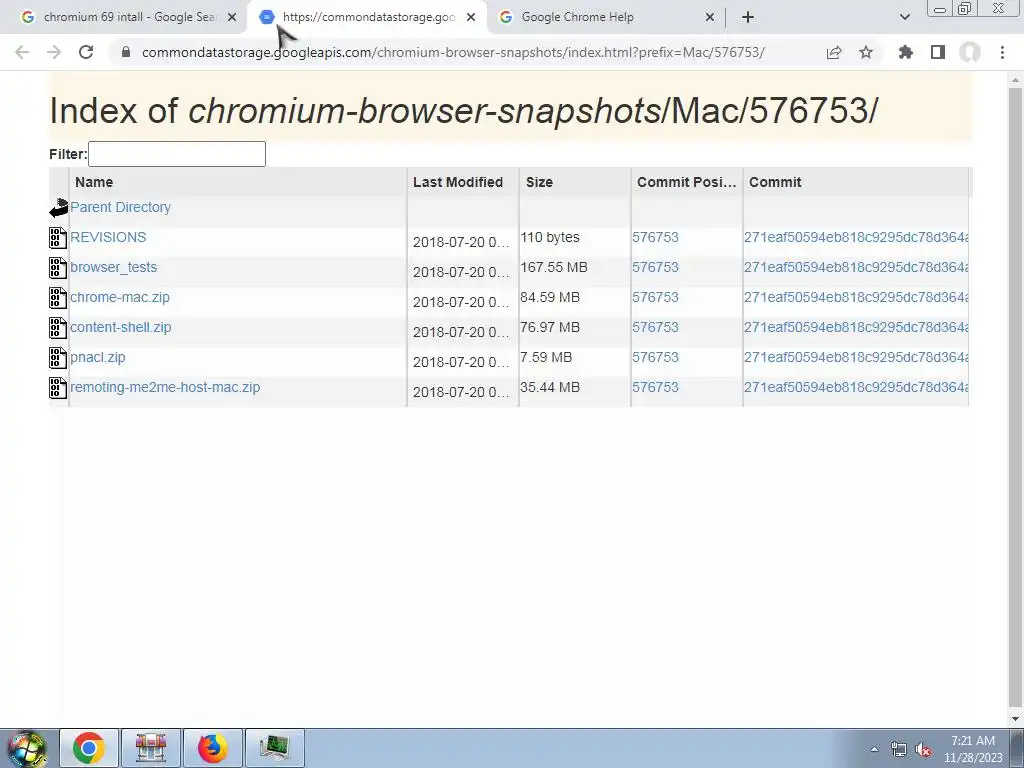Download pnacl.zip
Viewport: 1024px width, 768px height.
97,357
